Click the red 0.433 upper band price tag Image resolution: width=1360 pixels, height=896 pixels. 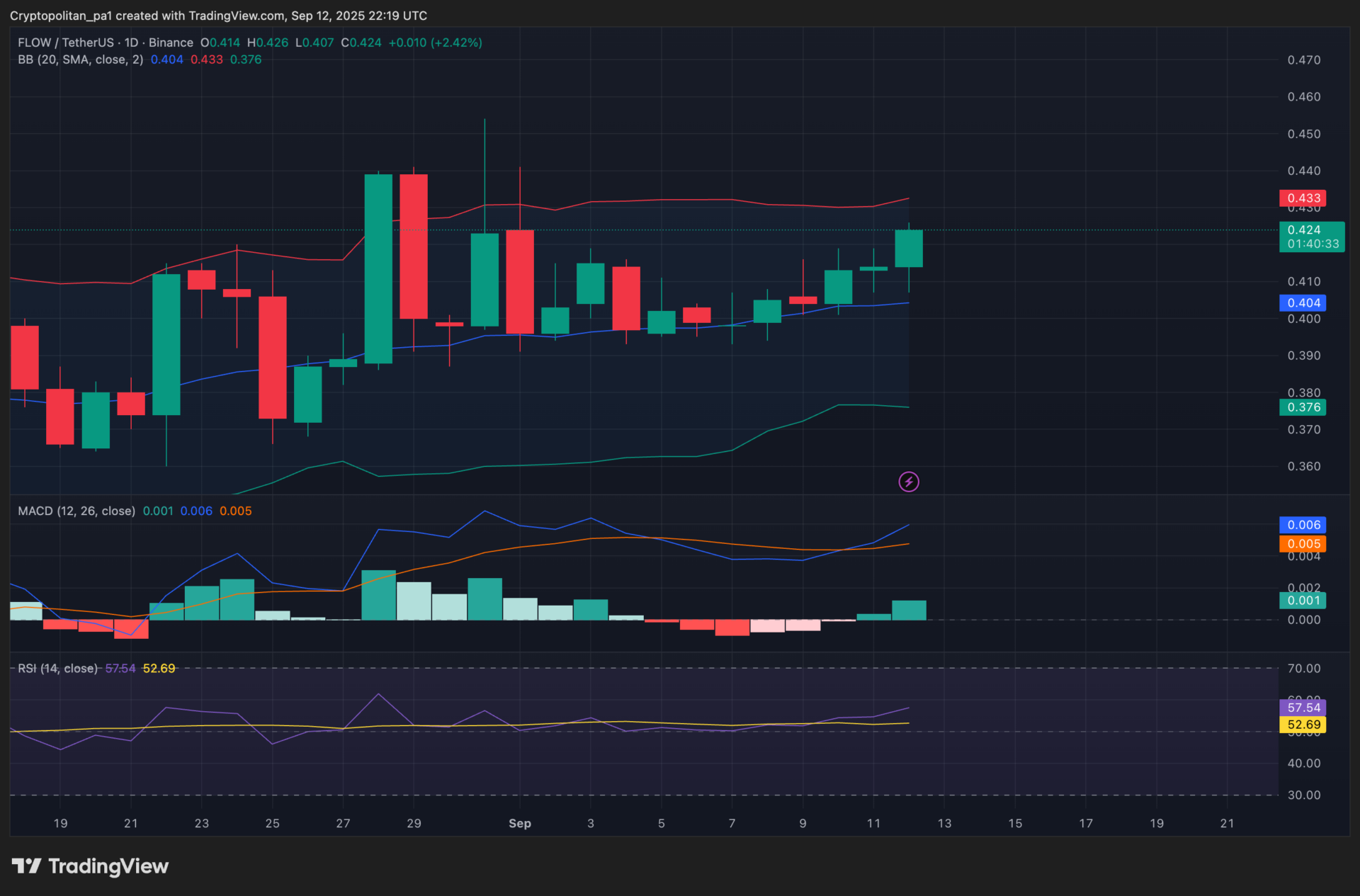pos(1303,198)
